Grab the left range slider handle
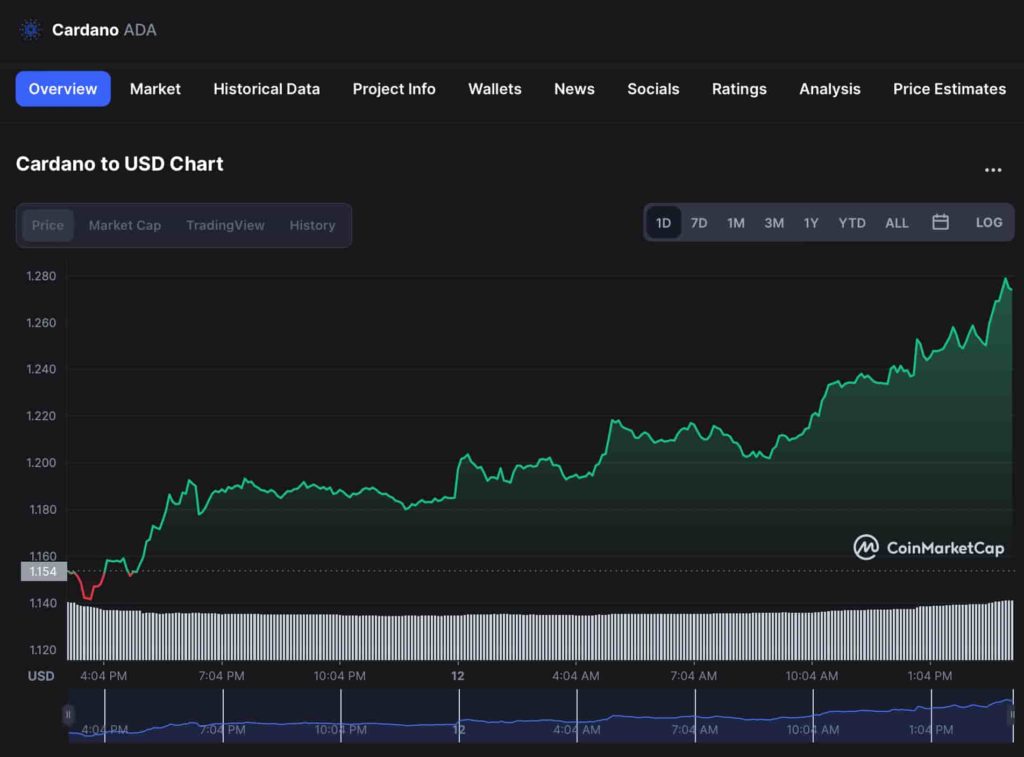Screen dimensions: 1024x757 click(x=68, y=714)
